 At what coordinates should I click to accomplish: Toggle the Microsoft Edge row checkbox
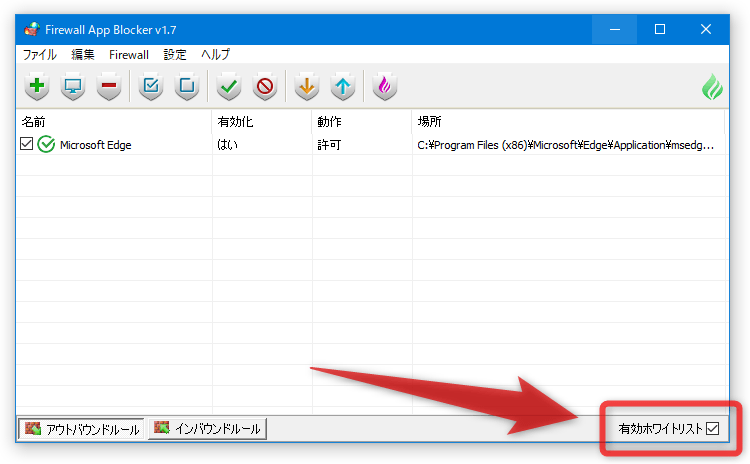tap(26, 144)
